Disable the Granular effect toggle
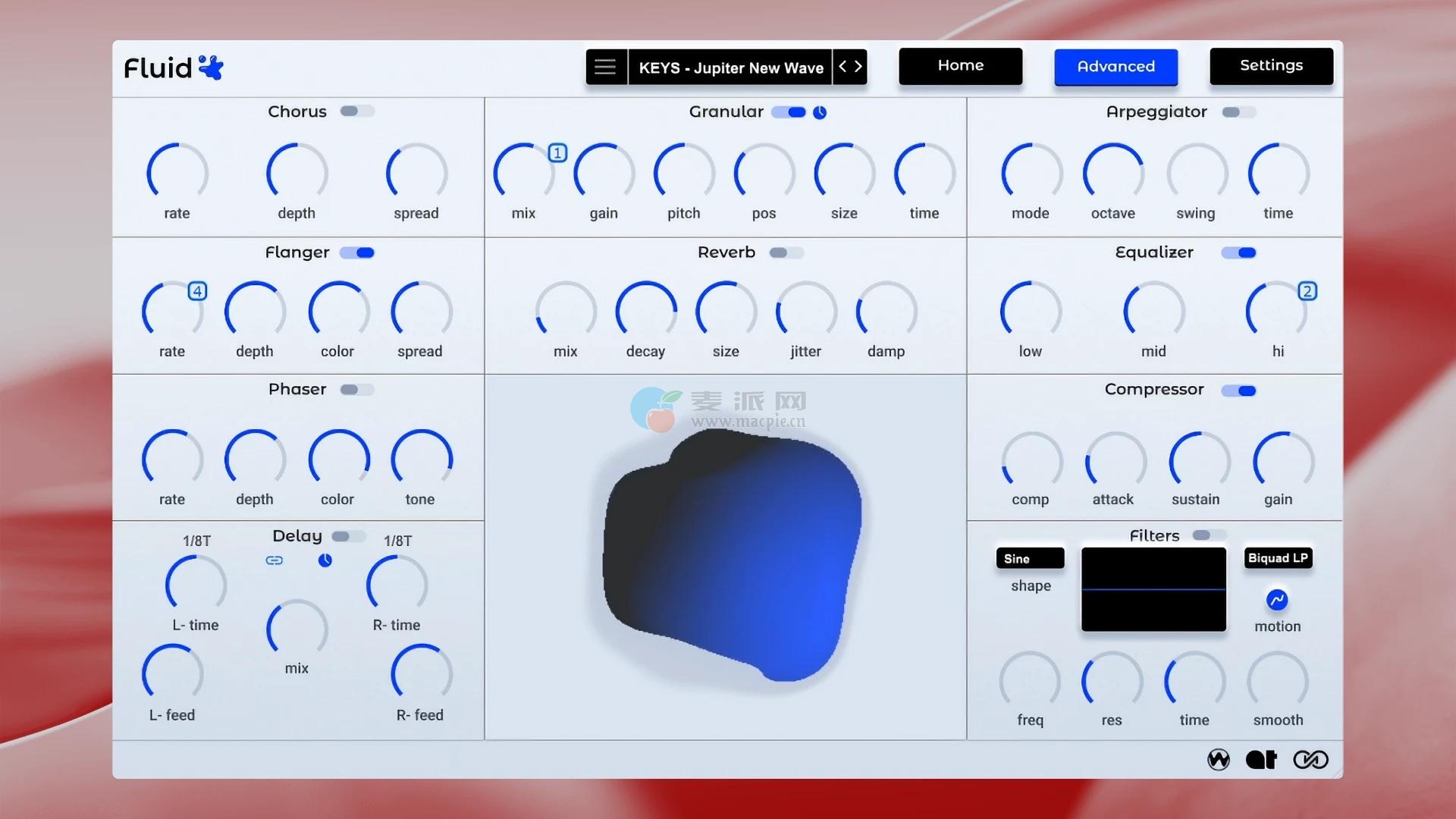Screen dimensions: 1456x819 [789, 112]
